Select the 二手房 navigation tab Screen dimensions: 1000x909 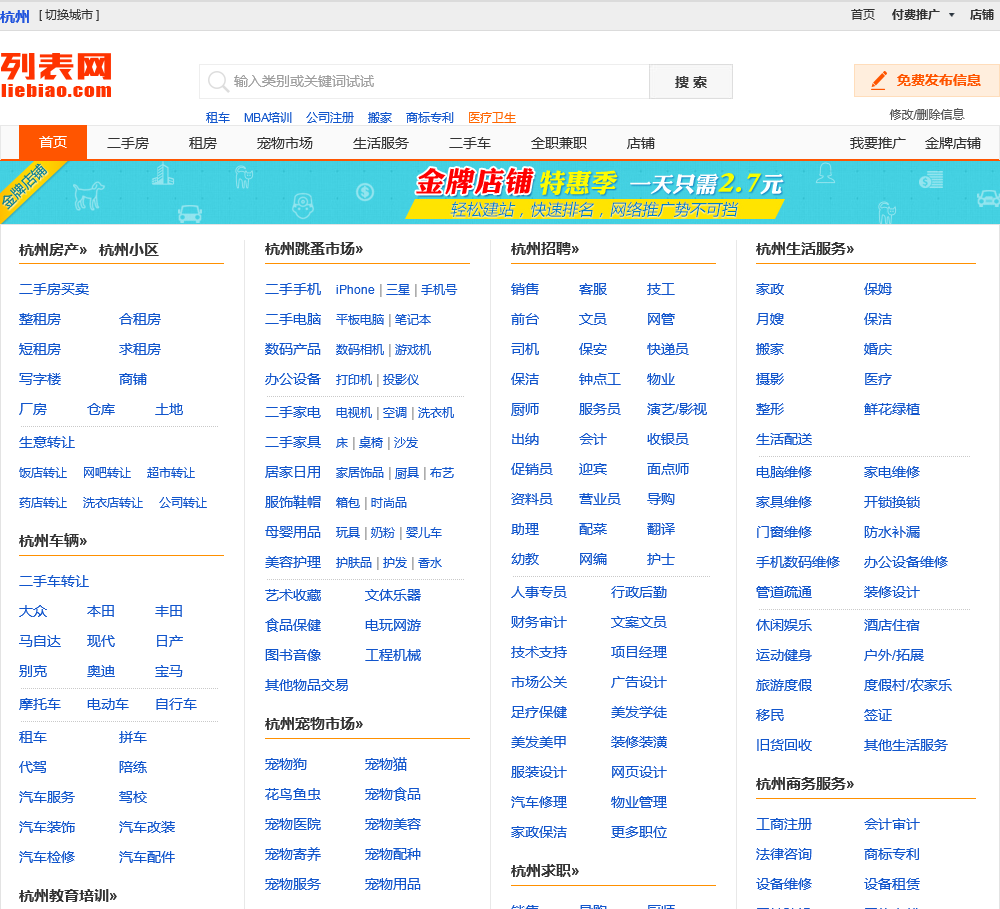(128, 143)
